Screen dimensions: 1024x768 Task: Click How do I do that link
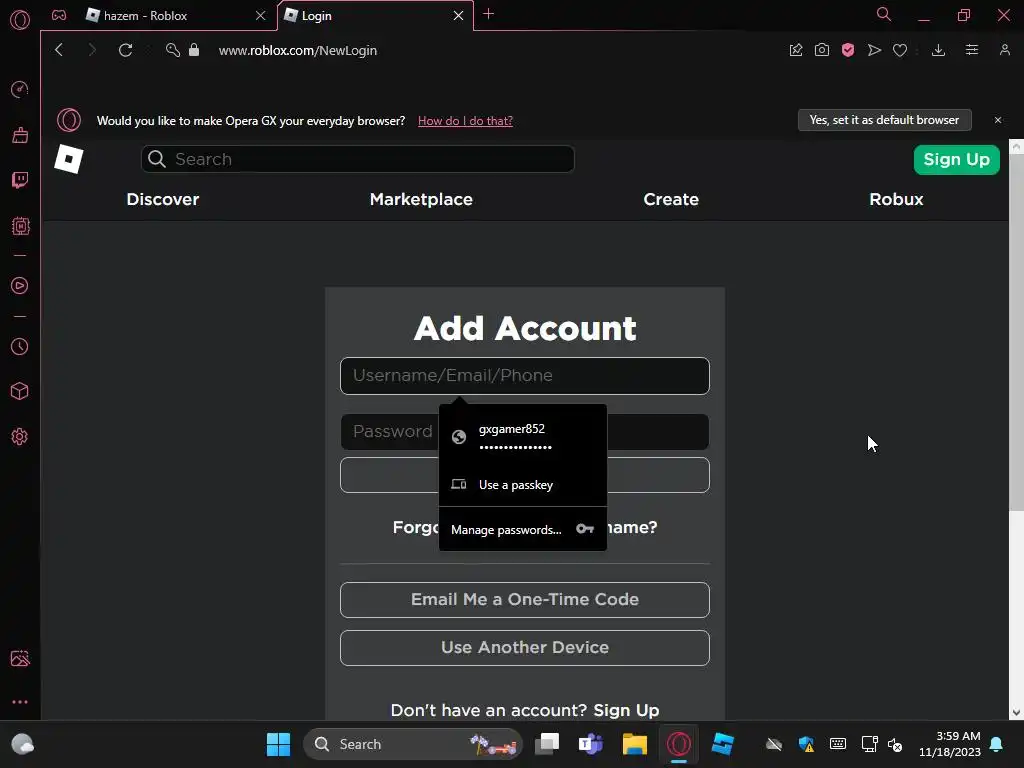465,121
